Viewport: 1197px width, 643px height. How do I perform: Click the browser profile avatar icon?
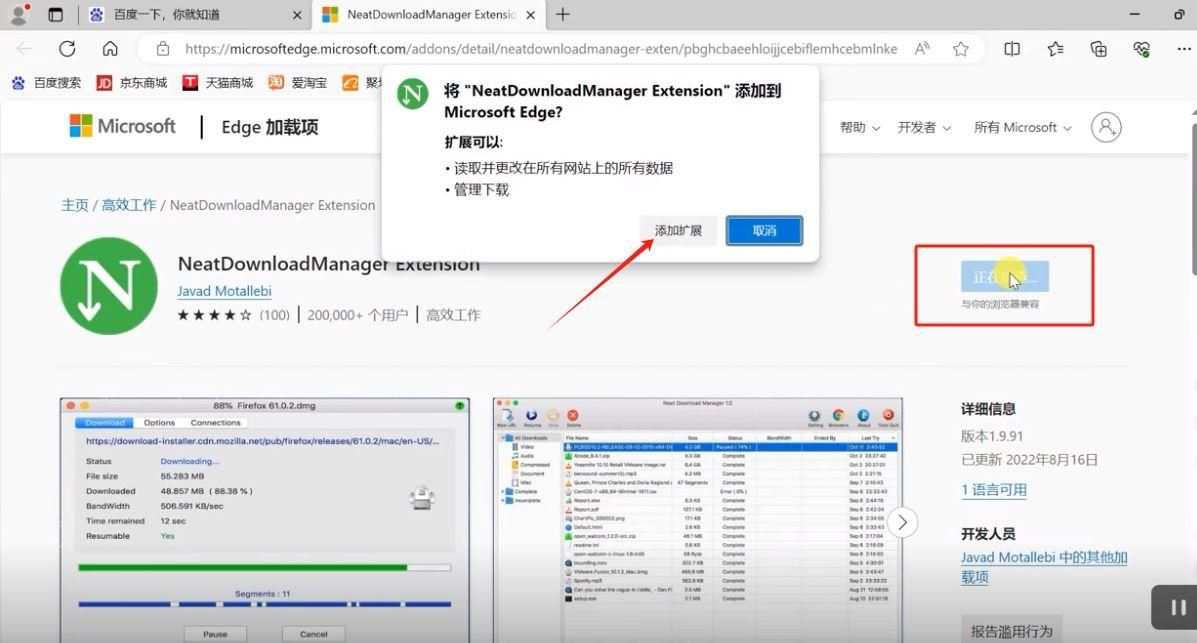coord(18,14)
